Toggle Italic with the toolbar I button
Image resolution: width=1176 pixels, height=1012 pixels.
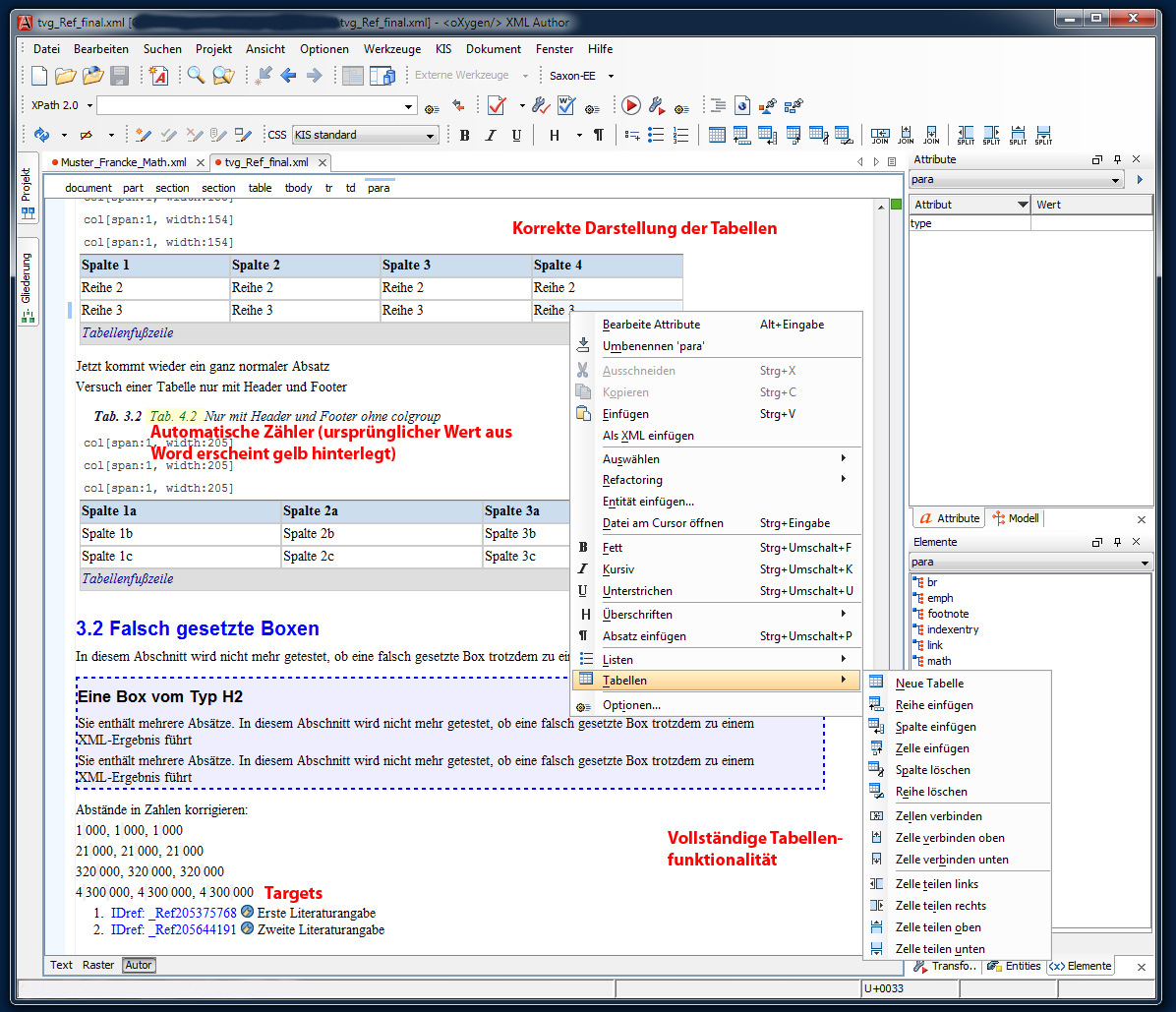(x=489, y=135)
